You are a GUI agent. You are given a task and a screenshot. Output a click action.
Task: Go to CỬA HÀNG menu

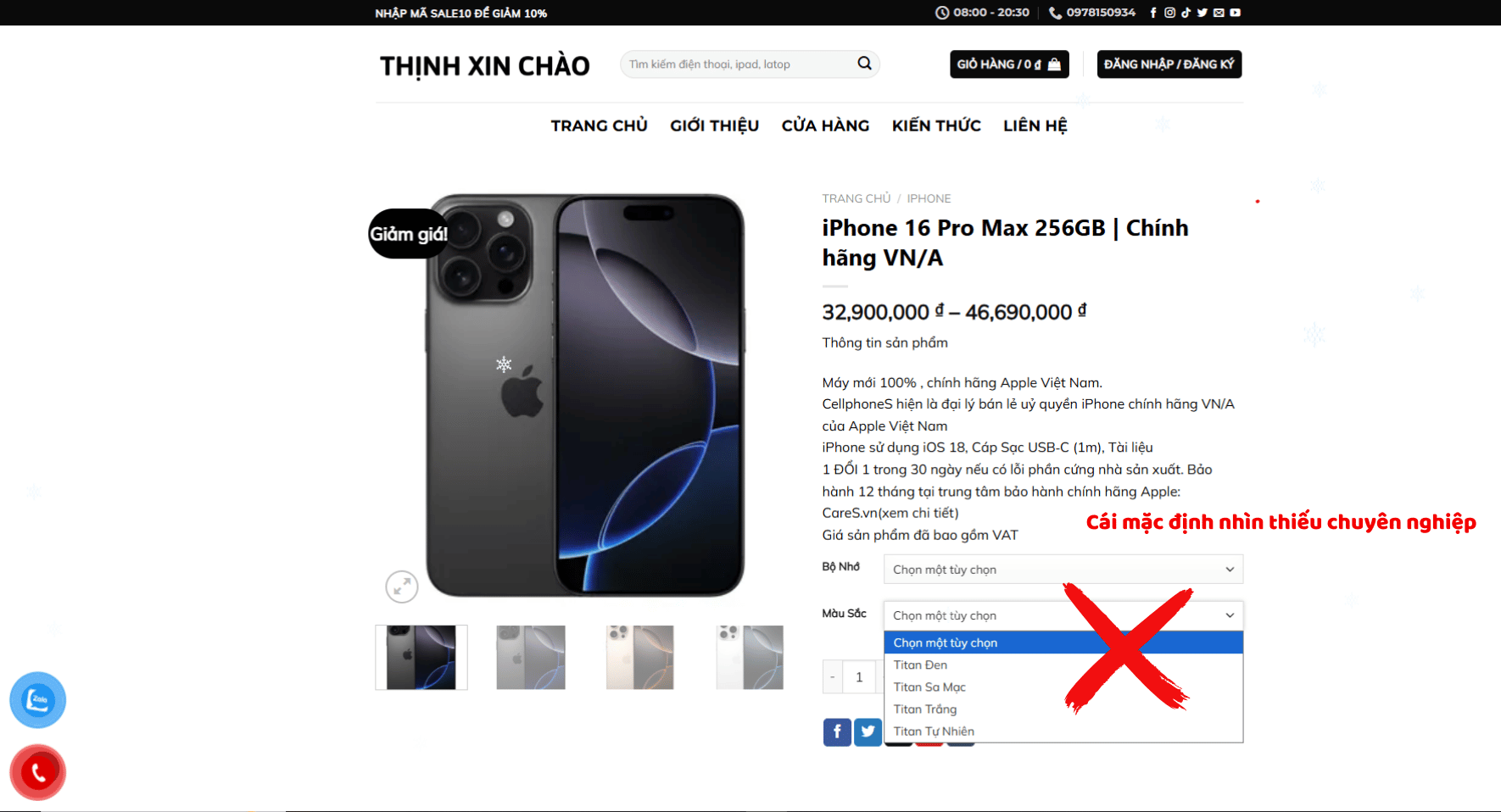point(825,125)
